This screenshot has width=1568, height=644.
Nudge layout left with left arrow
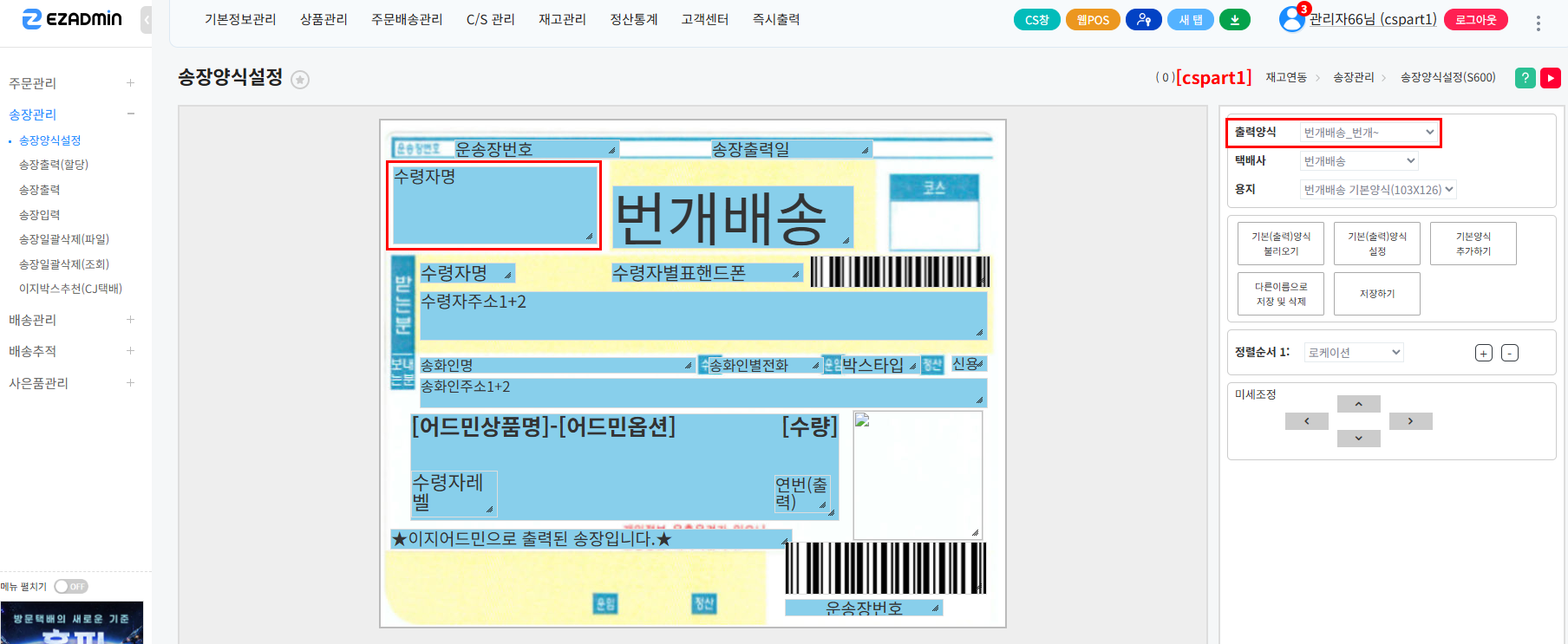(1306, 421)
